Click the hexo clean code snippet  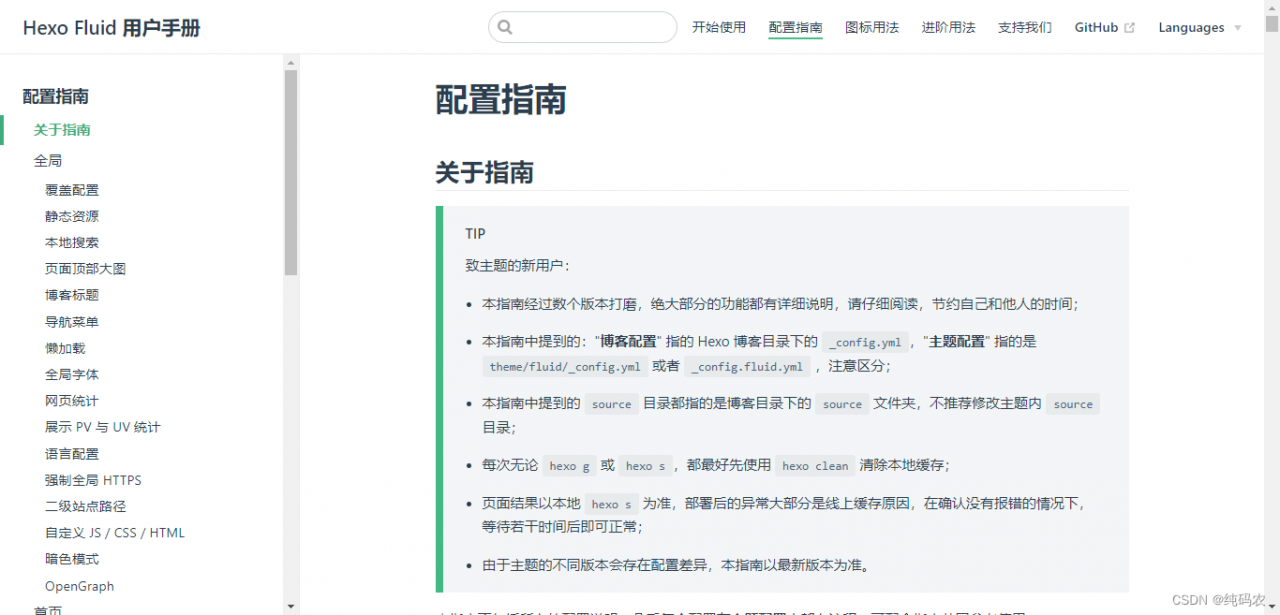coord(815,466)
